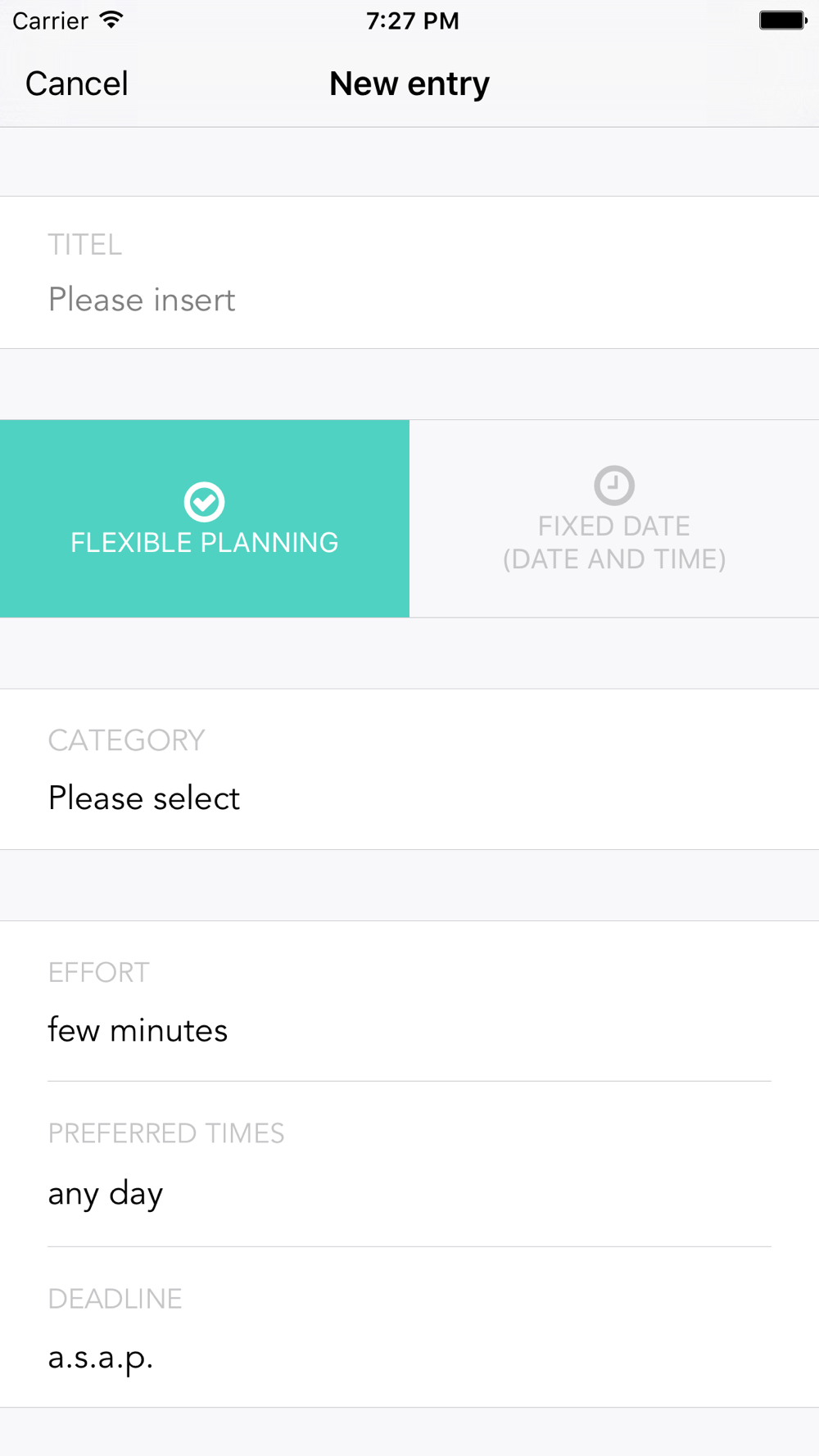Change effort from 'few minutes'
Screen dimensions: 819x1456
pyautogui.click(x=138, y=1030)
